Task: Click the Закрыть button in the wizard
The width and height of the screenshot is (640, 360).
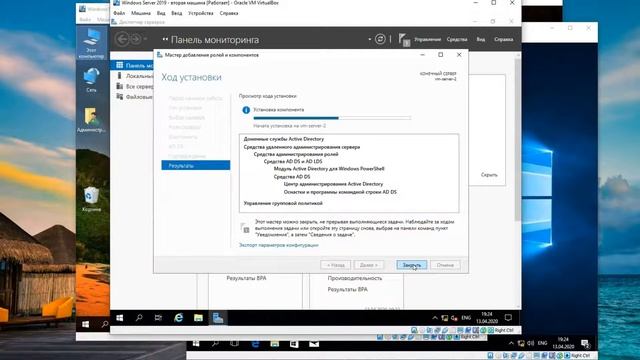Action: coord(411,265)
